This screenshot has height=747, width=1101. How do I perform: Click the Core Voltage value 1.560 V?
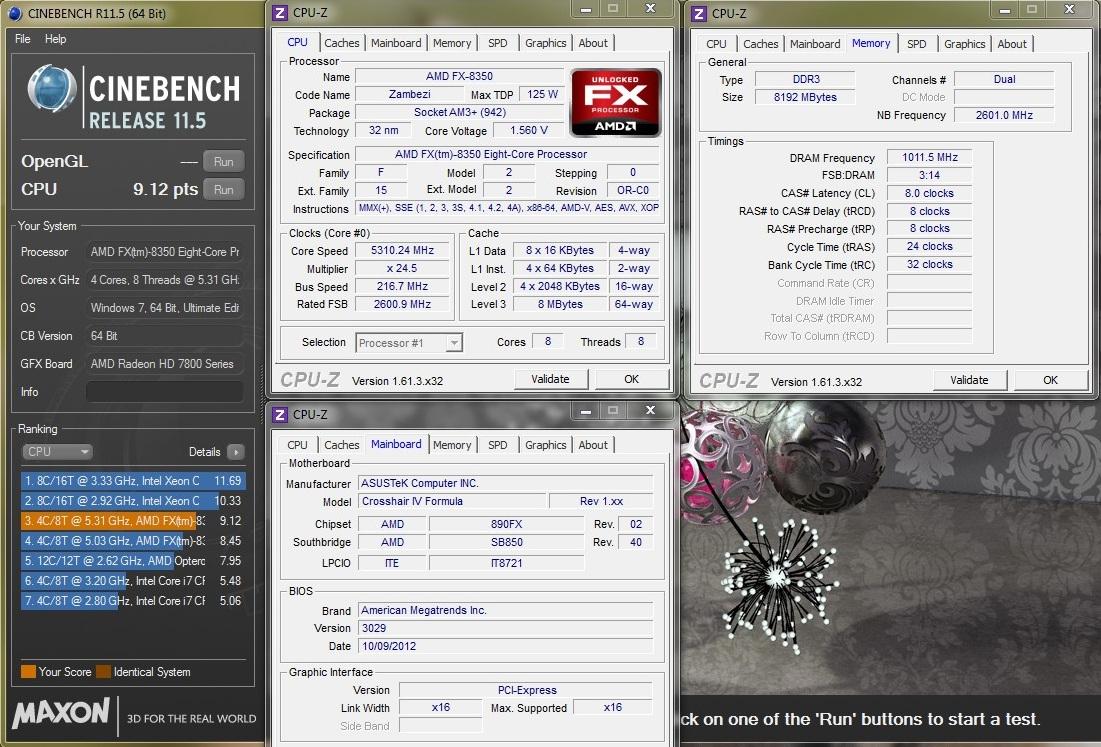[528, 131]
